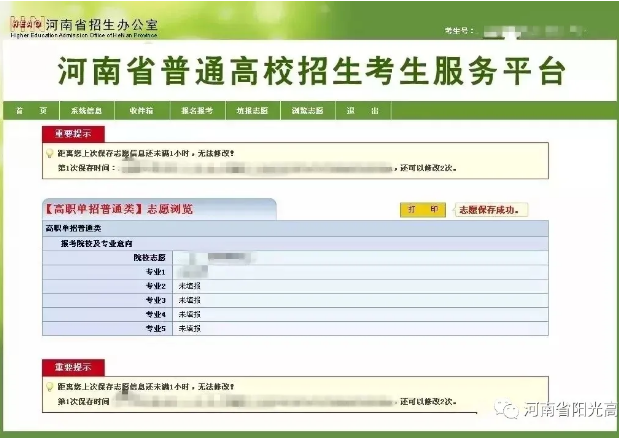This screenshot has width=619, height=439.
Task: Click 还可以修改2次 in the upper notice
Action: (428, 168)
